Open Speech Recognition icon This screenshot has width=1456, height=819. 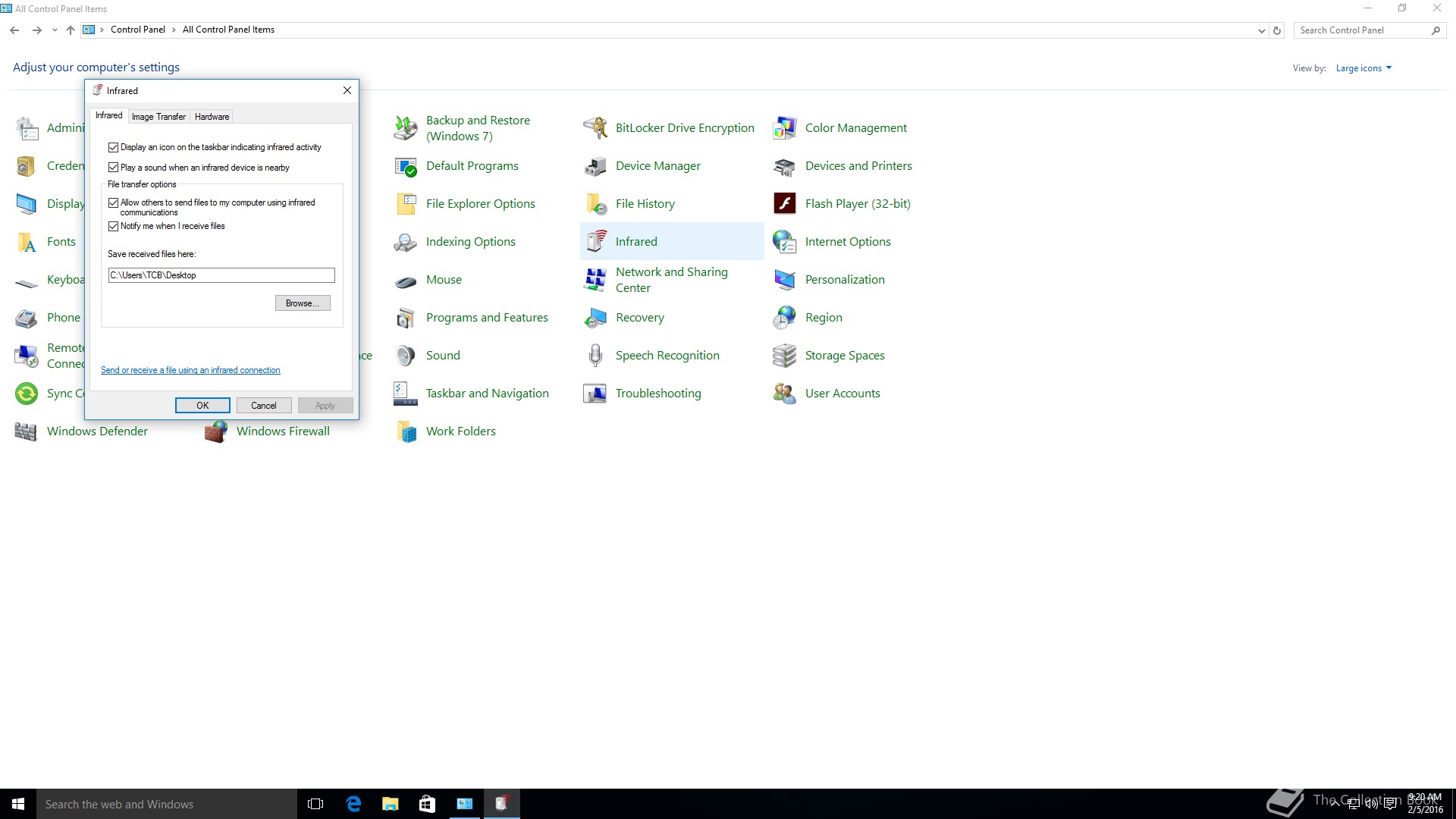pos(595,356)
